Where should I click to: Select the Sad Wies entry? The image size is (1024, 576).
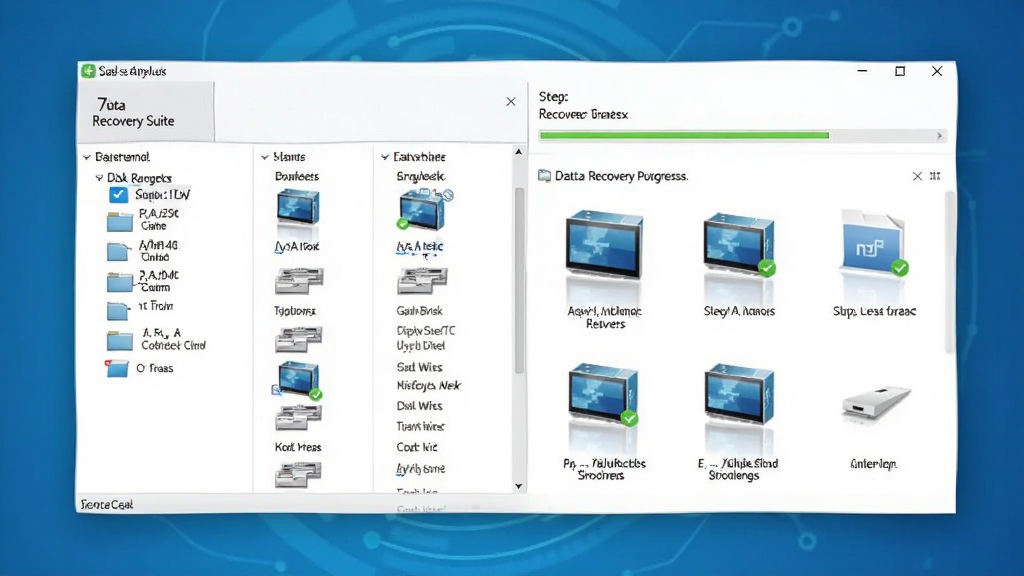[x=419, y=367]
